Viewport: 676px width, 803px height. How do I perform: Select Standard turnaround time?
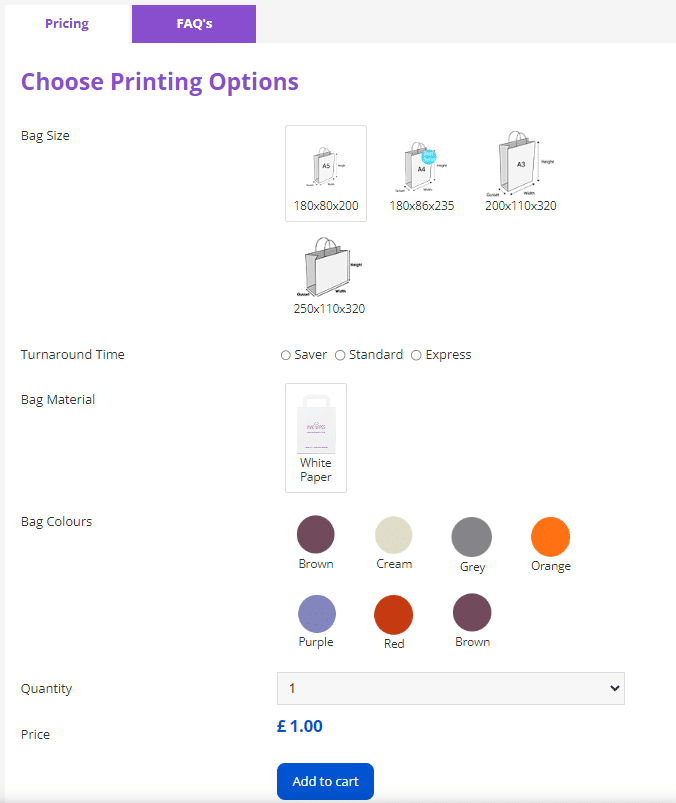tap(340, 355)
